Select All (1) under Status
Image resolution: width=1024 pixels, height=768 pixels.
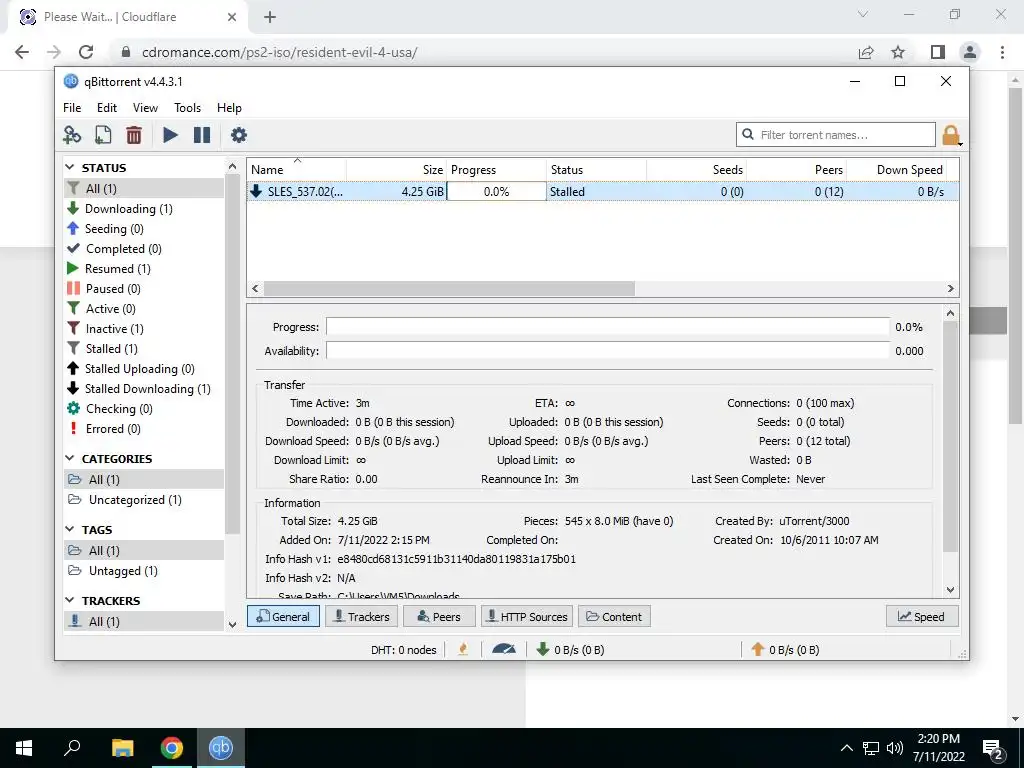(144, 189)
